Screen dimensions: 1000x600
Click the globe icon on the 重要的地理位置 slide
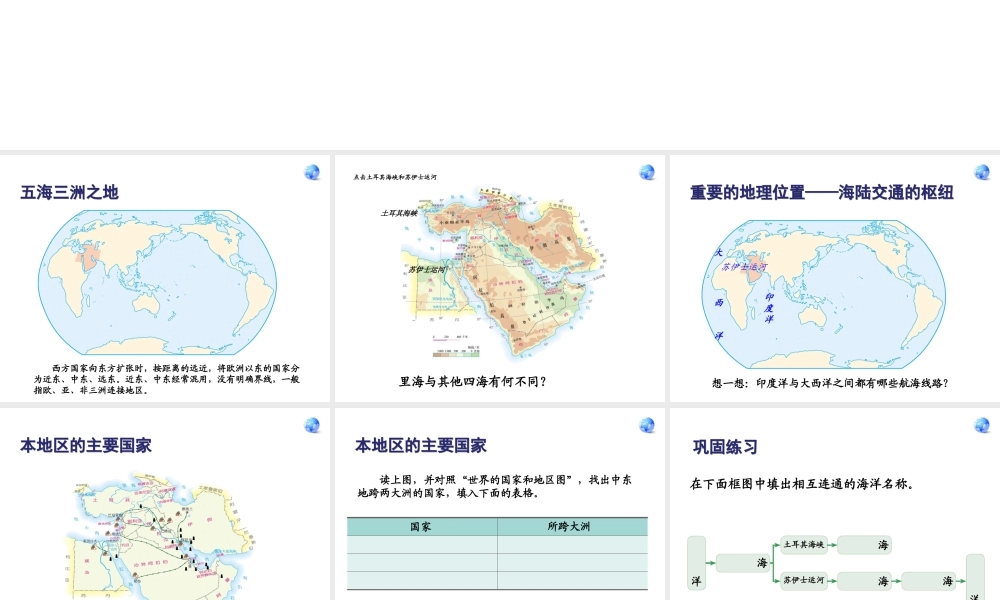click(x=982, y=172)
